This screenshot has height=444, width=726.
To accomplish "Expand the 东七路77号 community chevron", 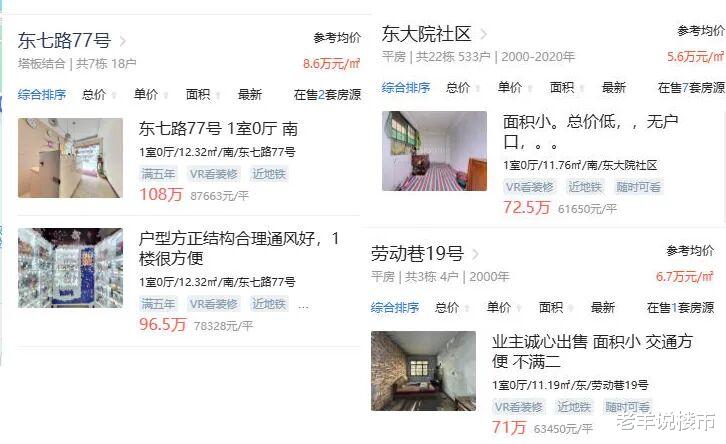I will pyautogui.click(x=122, y=41).
